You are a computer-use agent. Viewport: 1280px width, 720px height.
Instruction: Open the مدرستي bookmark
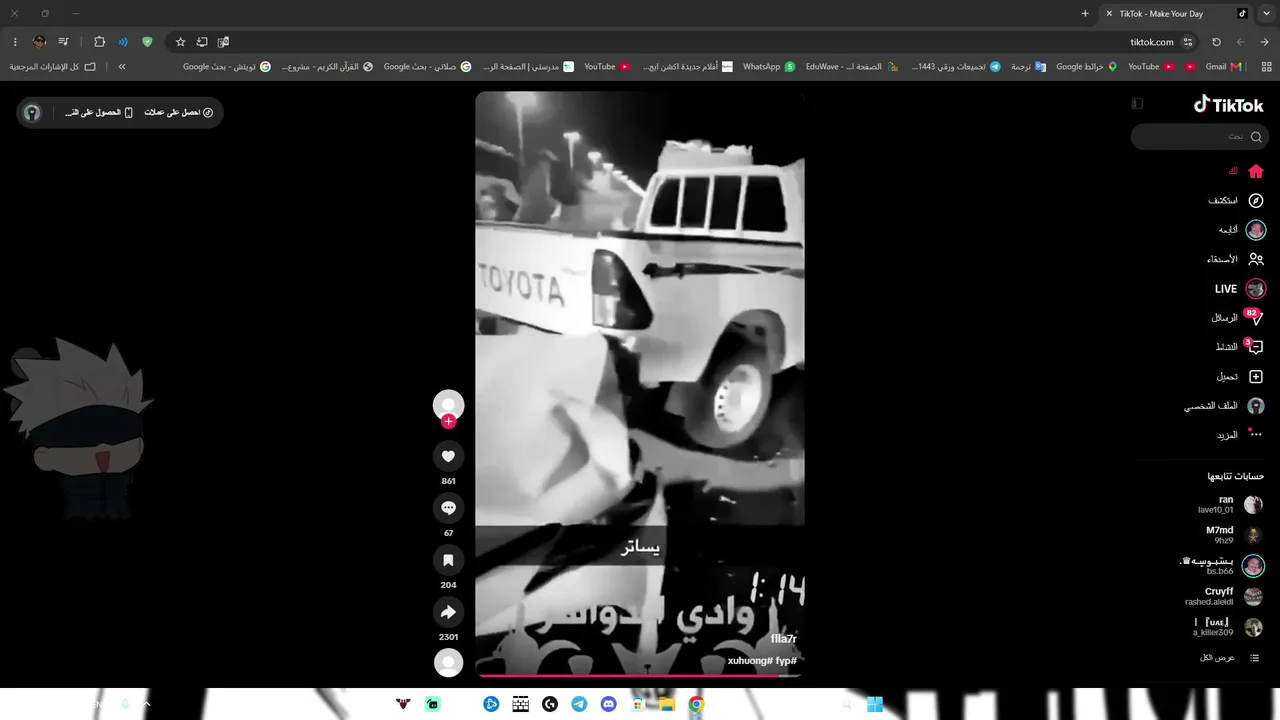coord(528,67)
